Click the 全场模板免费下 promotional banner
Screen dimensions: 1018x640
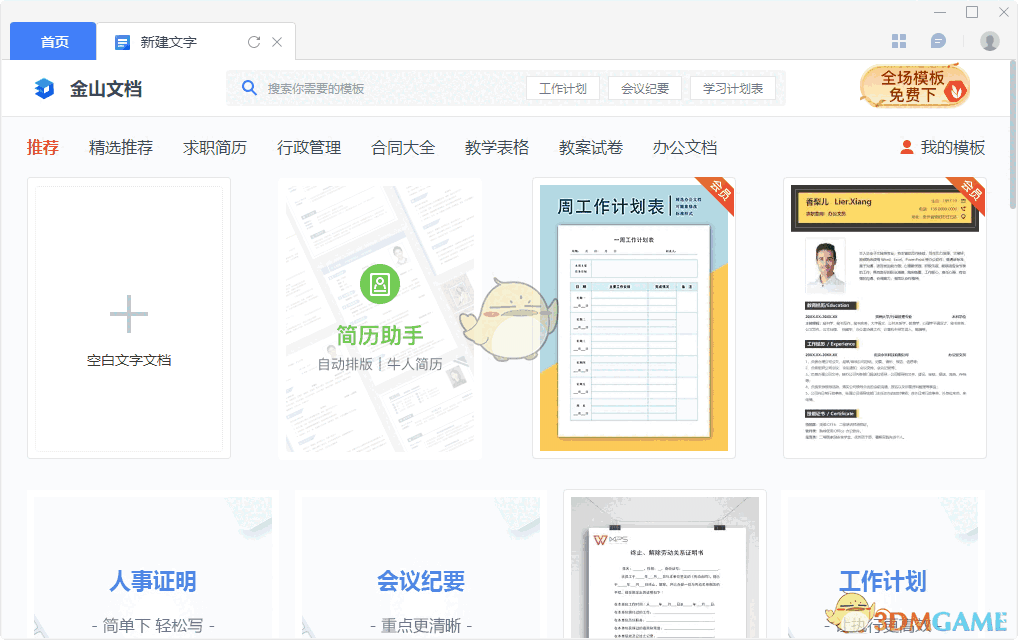912,87
